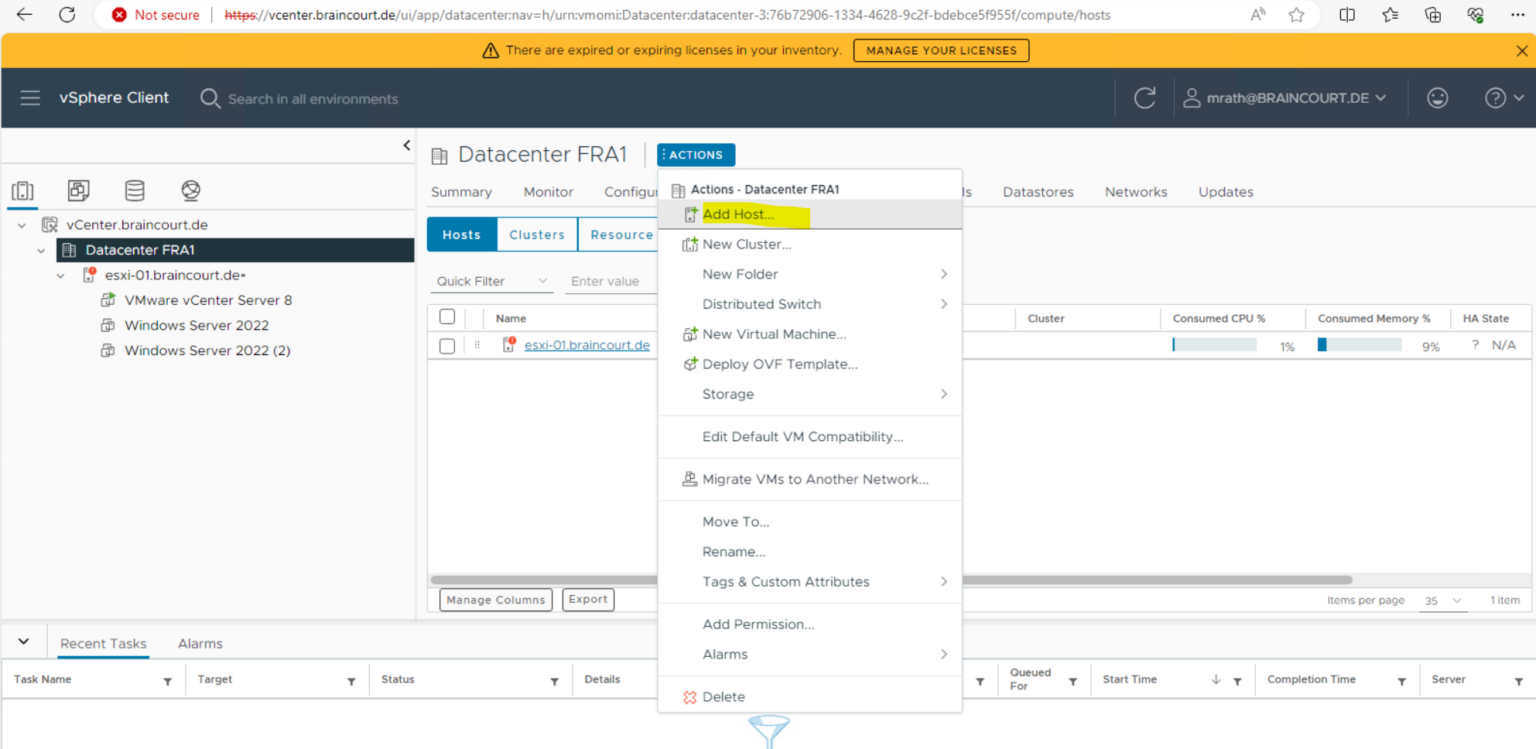This screenshot has width=1536, height=749.
Task: Switch to VMs and Templates inventory icon
Action: pyautogui.click(x=78, y=191)
